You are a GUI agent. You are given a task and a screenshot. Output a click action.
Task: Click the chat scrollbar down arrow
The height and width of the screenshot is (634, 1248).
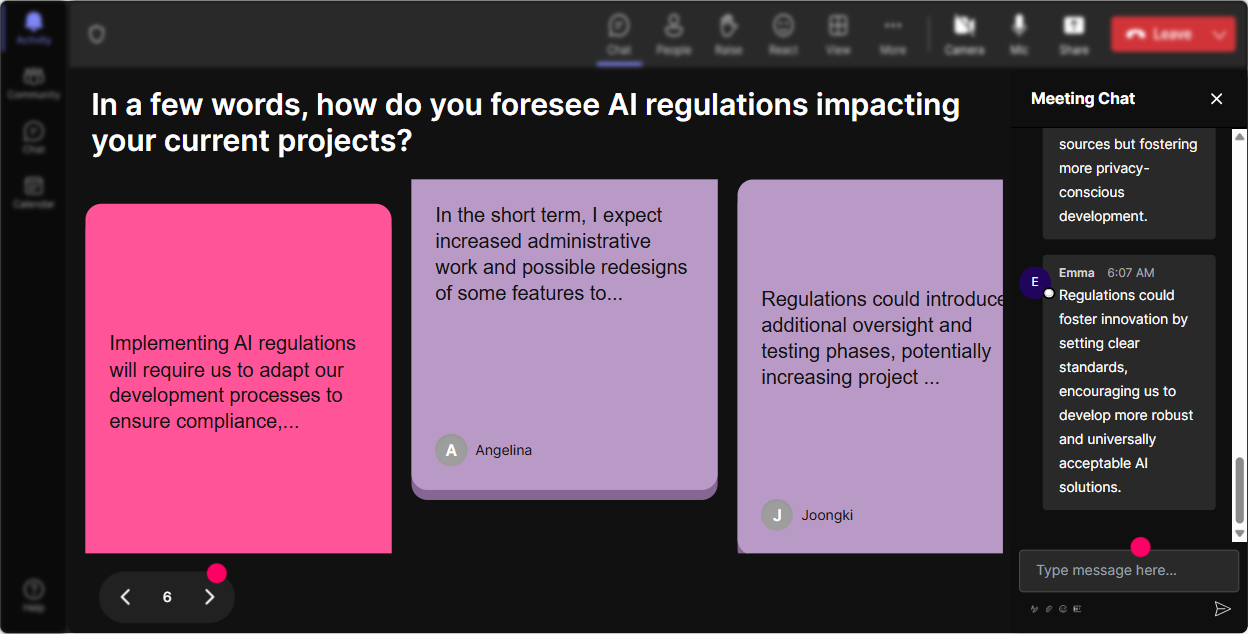pos(1240,534)
